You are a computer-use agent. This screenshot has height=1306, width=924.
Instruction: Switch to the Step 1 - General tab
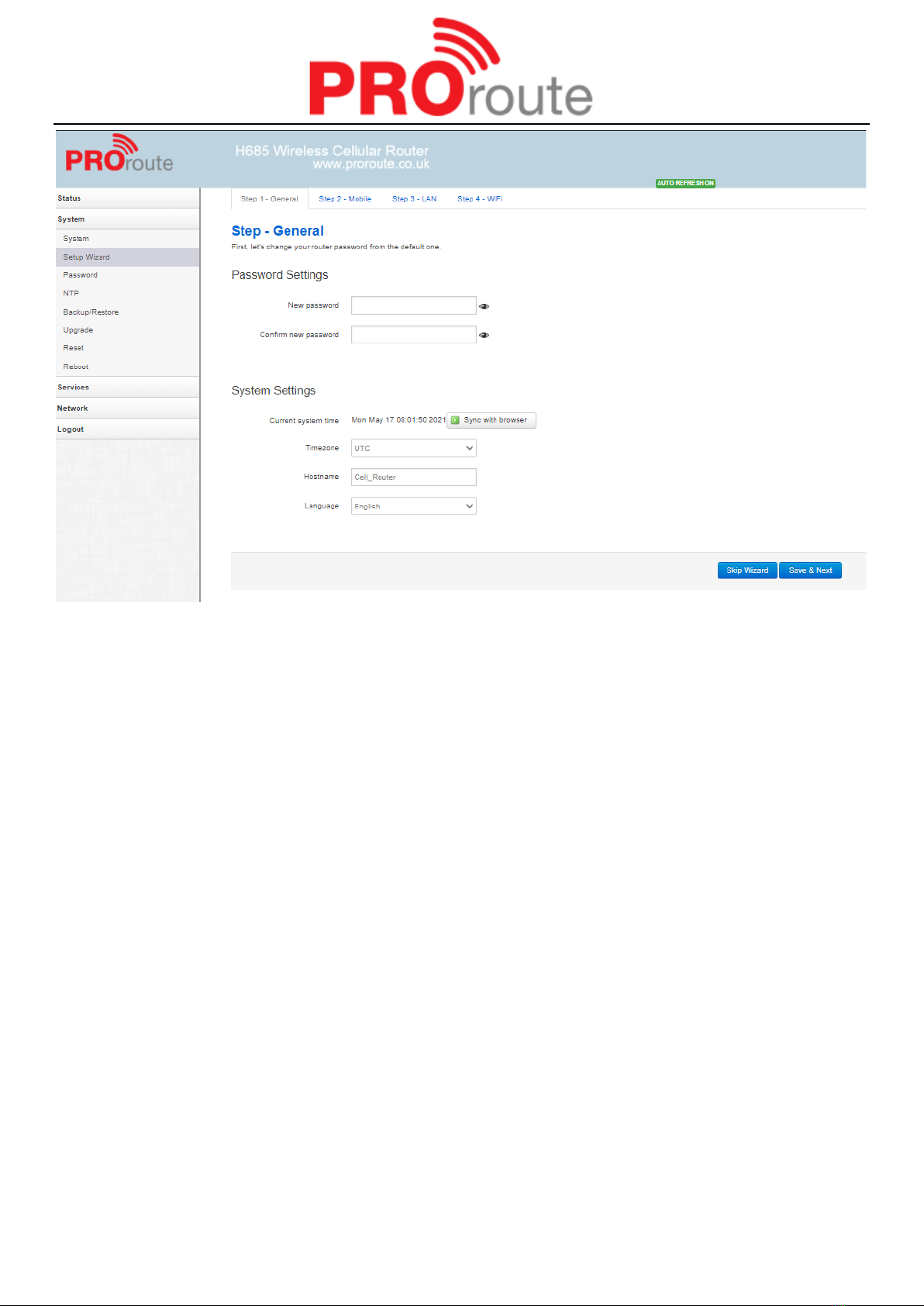click(270, 198)
